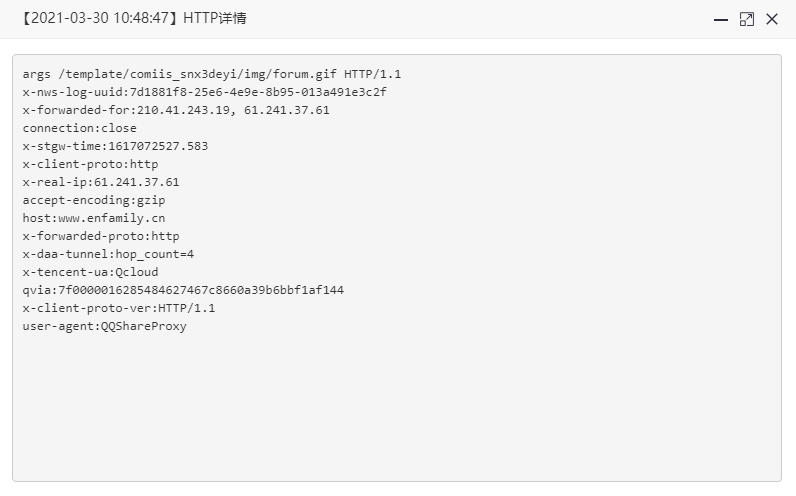Image resolution: width=796 pixels, height=496 pixels.
Task: Click the x-client-proto-ver:HTTP/1.1 line
Action: tap(119, 308)
